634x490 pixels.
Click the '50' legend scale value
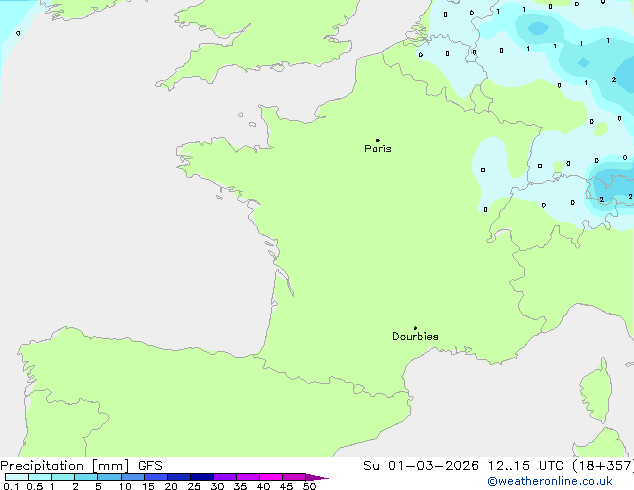point(309,486)
